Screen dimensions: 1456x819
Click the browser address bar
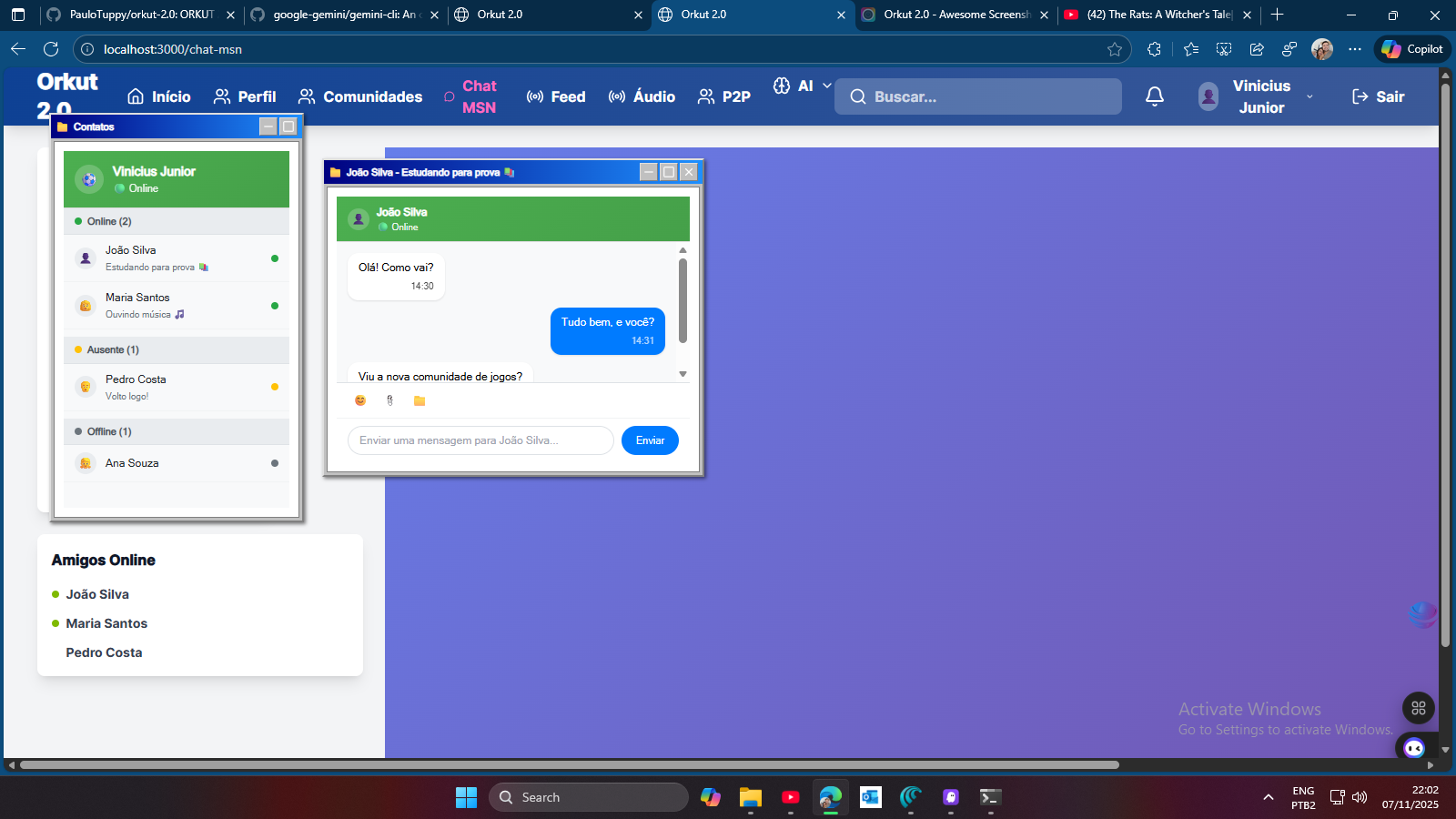click(x=601, y=49)
